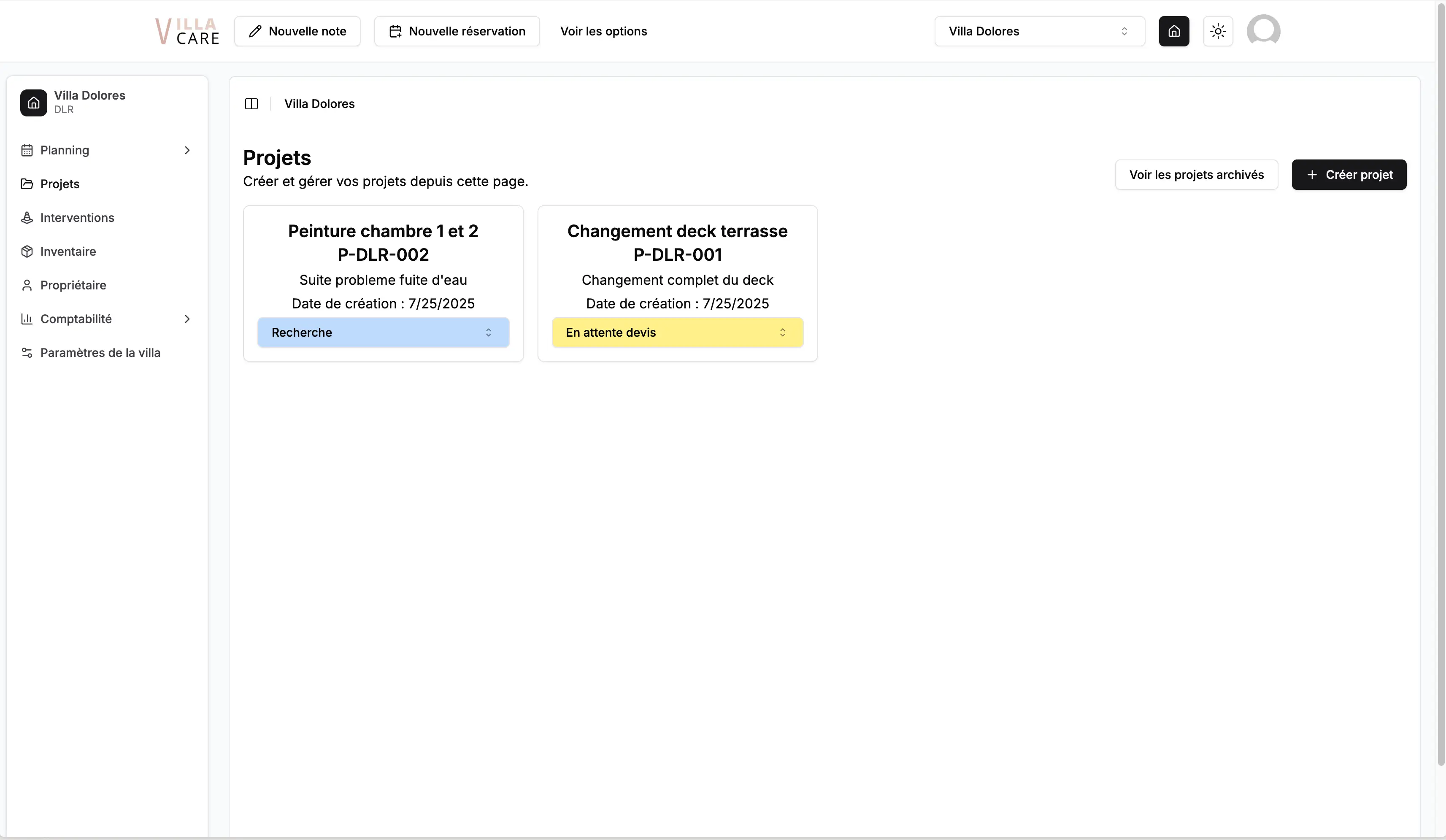This screenshot has height=840, width=1446.
Task: Click the Paramètres de la villa sliders icon
Action: [x=27, y=353]
